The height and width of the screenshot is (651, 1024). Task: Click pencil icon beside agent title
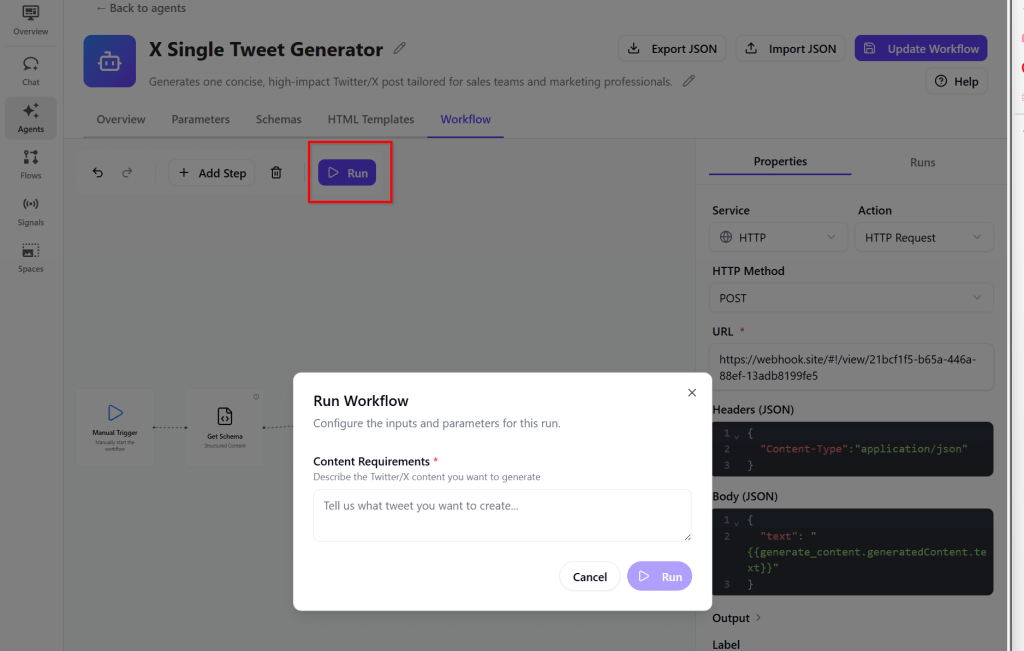point(400,48)
